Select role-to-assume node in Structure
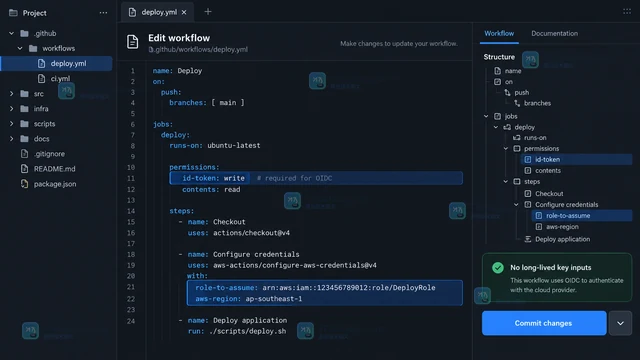Screen dimensions: 640x360 pos(582,216)
